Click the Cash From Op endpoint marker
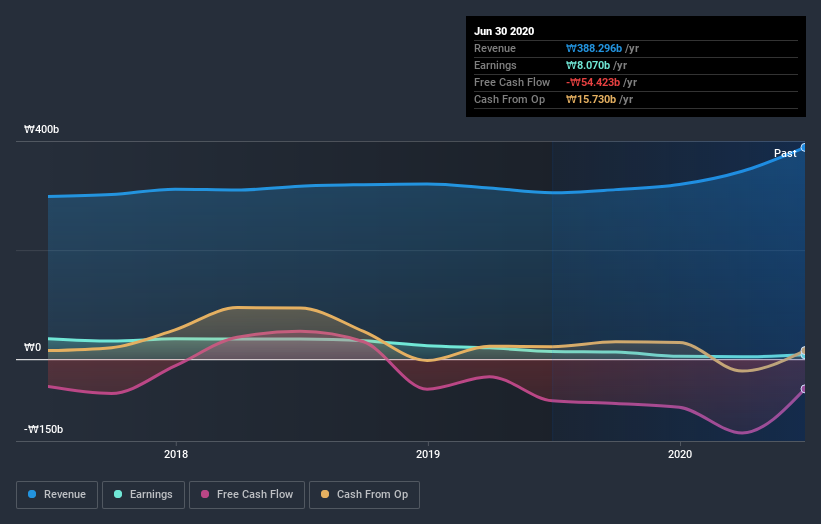Image resolution: width=821 pixels, height=524 pixels. click(804, 351)
